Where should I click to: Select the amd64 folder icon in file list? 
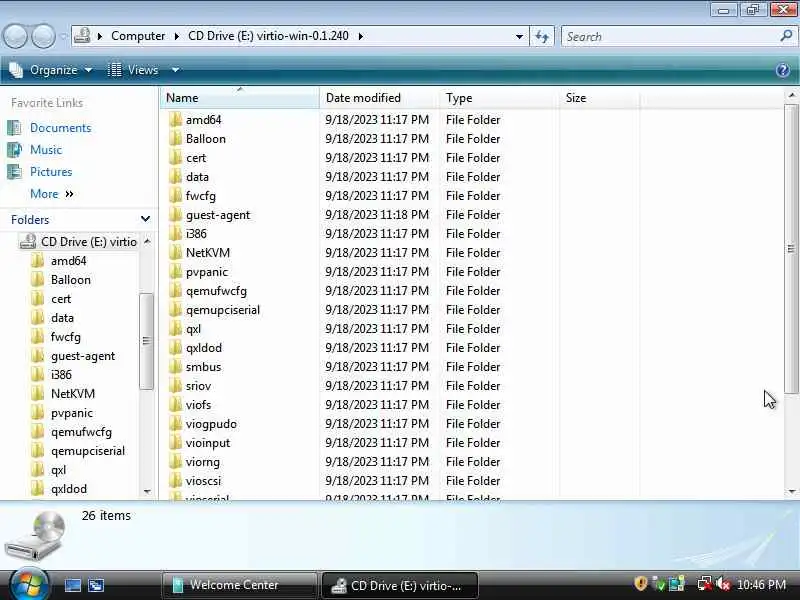click(176, 119)
